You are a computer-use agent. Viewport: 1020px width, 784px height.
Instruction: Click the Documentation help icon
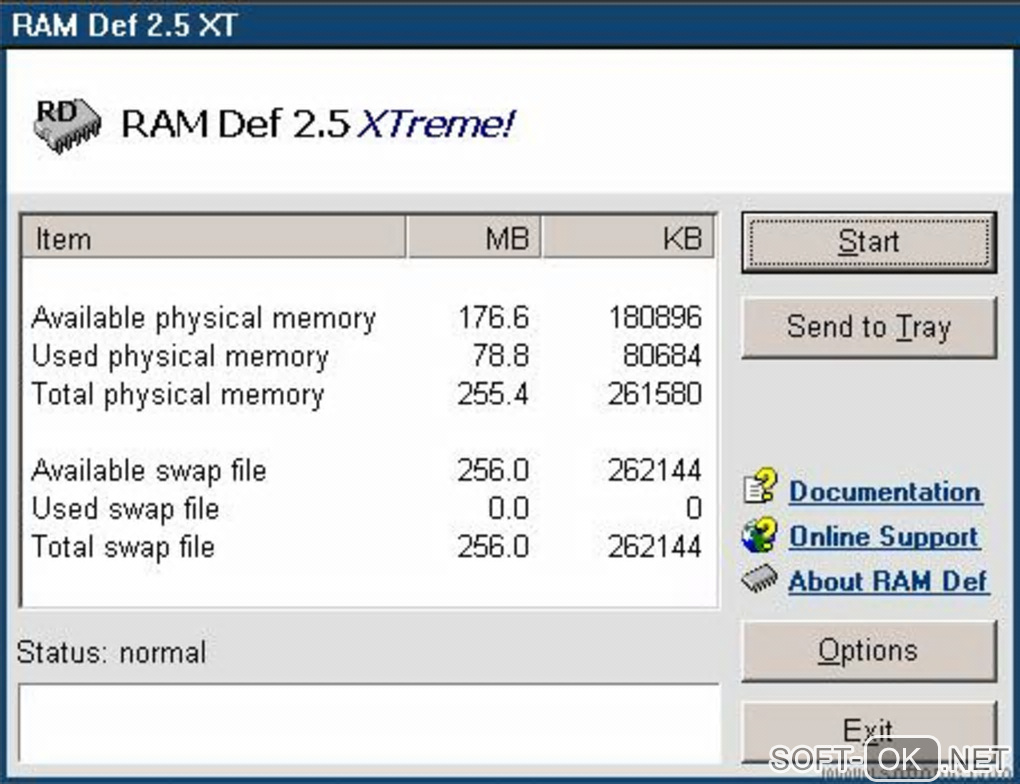click(x=760, y=486)
